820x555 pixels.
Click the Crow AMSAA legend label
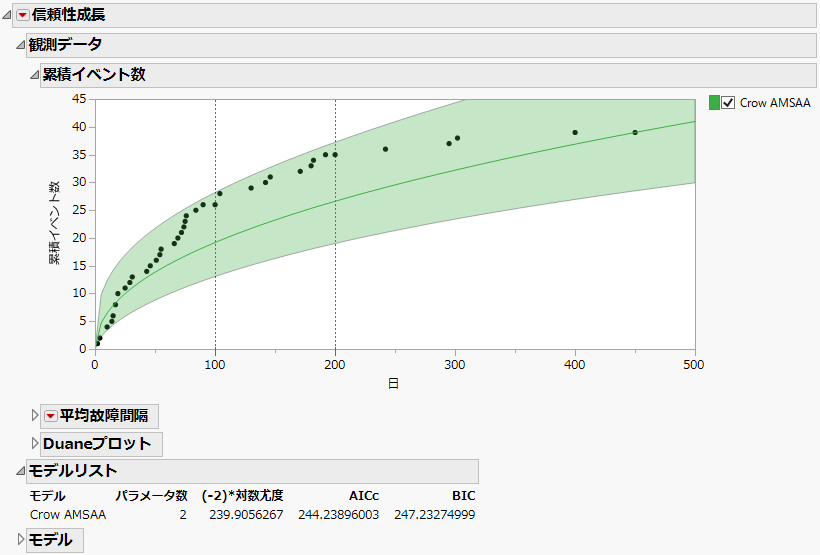pos(775,103)
